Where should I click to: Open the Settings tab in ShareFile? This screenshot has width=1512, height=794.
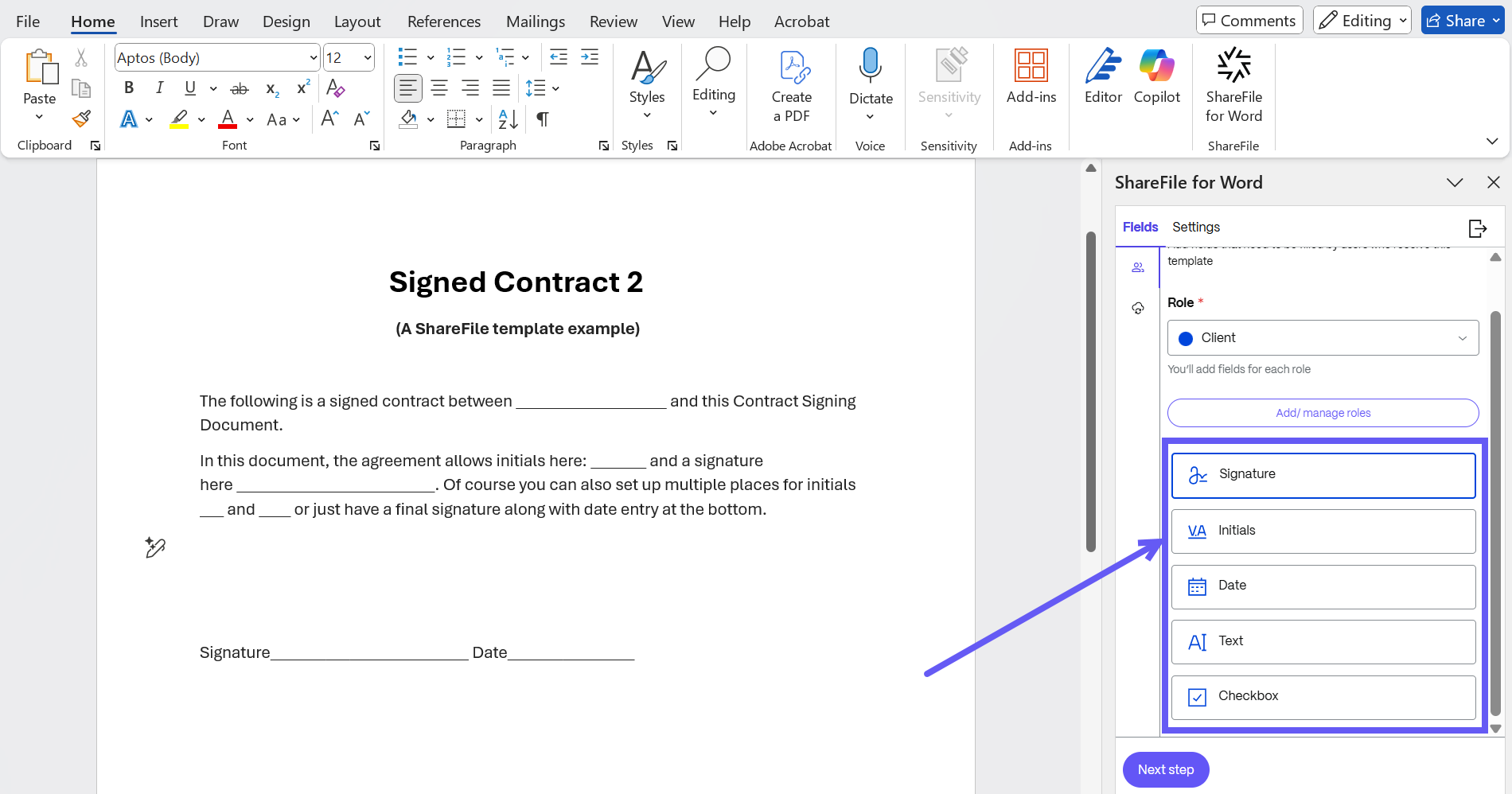(x=1195, y=228)
